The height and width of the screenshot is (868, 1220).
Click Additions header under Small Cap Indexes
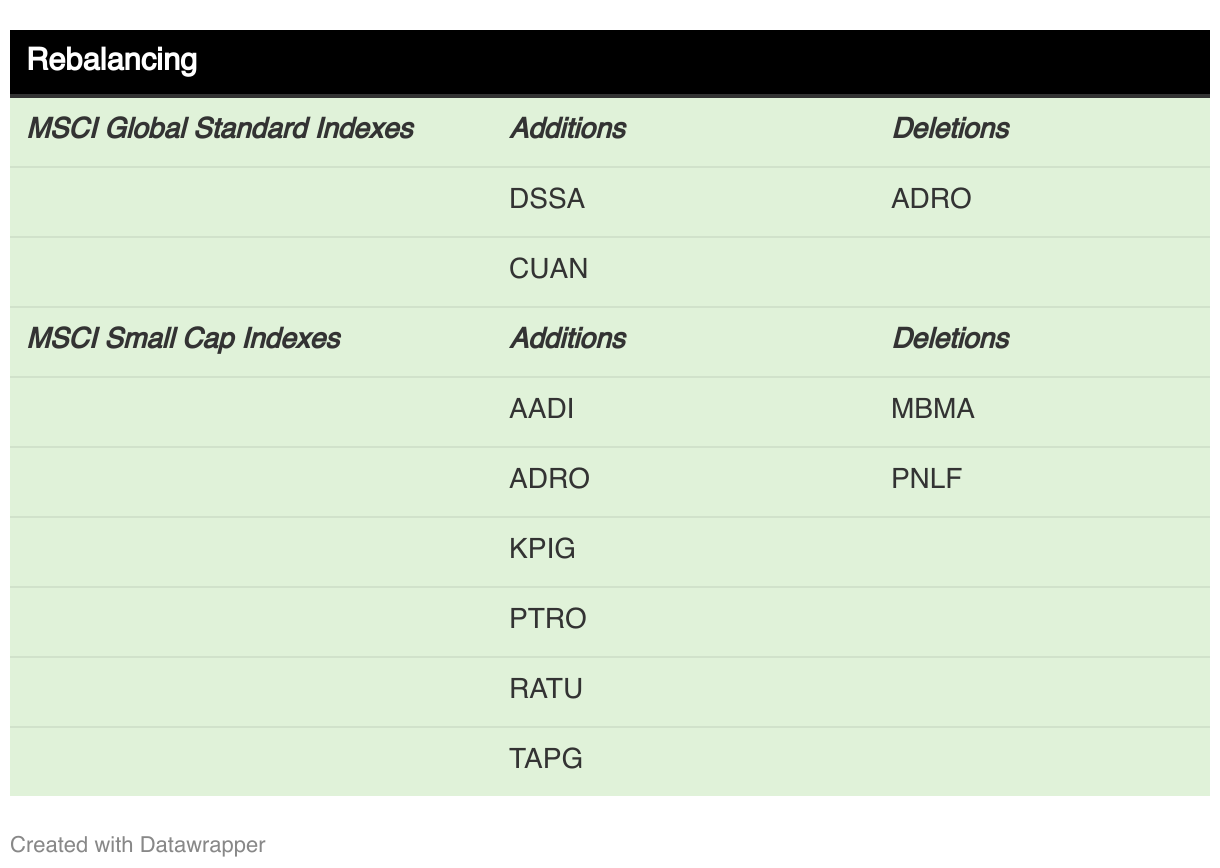568,339
